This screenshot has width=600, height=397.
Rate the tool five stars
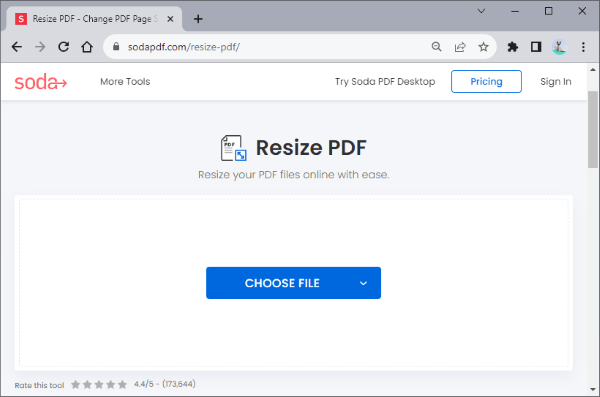click(122, 384)
